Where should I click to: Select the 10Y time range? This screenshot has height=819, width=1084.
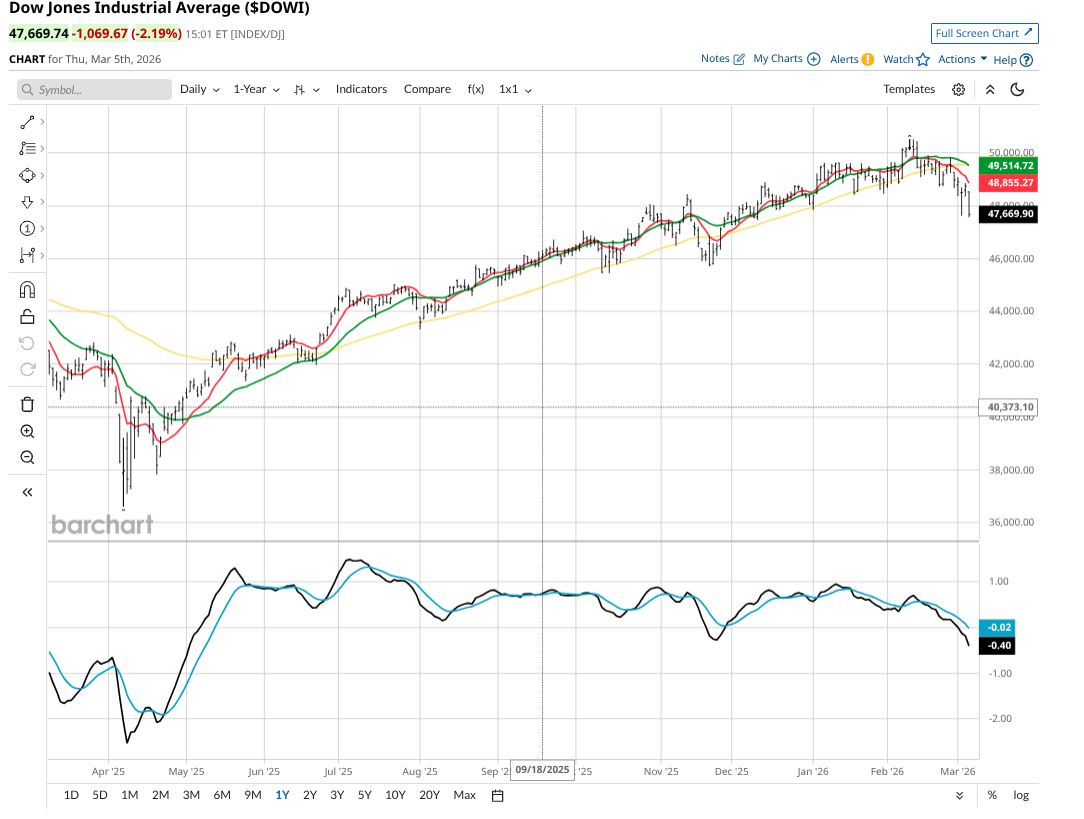tap(395, 796)
